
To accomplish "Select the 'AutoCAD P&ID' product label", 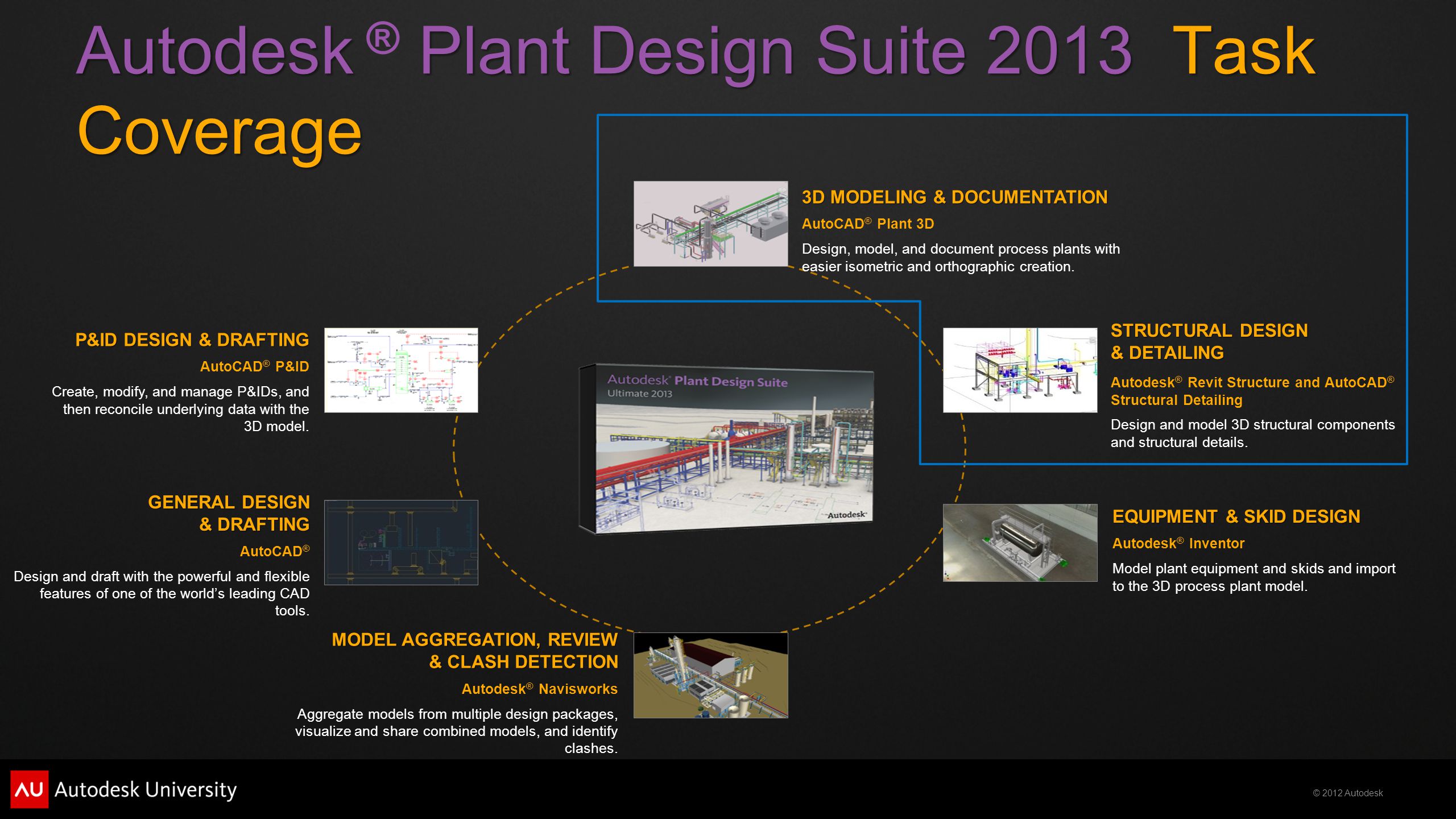I will tap(254, 366).
